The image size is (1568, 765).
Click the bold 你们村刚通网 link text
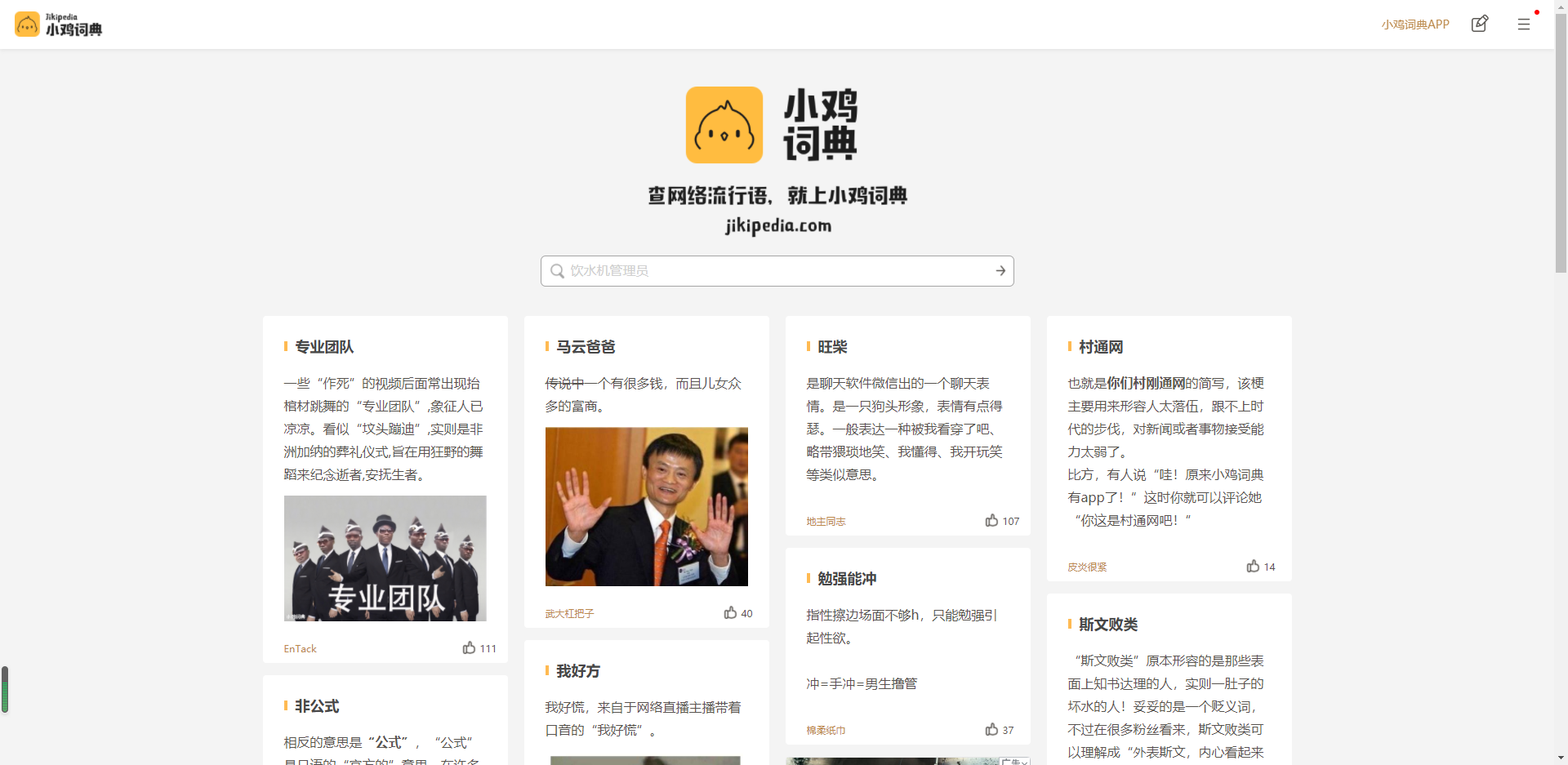pyautogui.click(x=1146, y=384)
